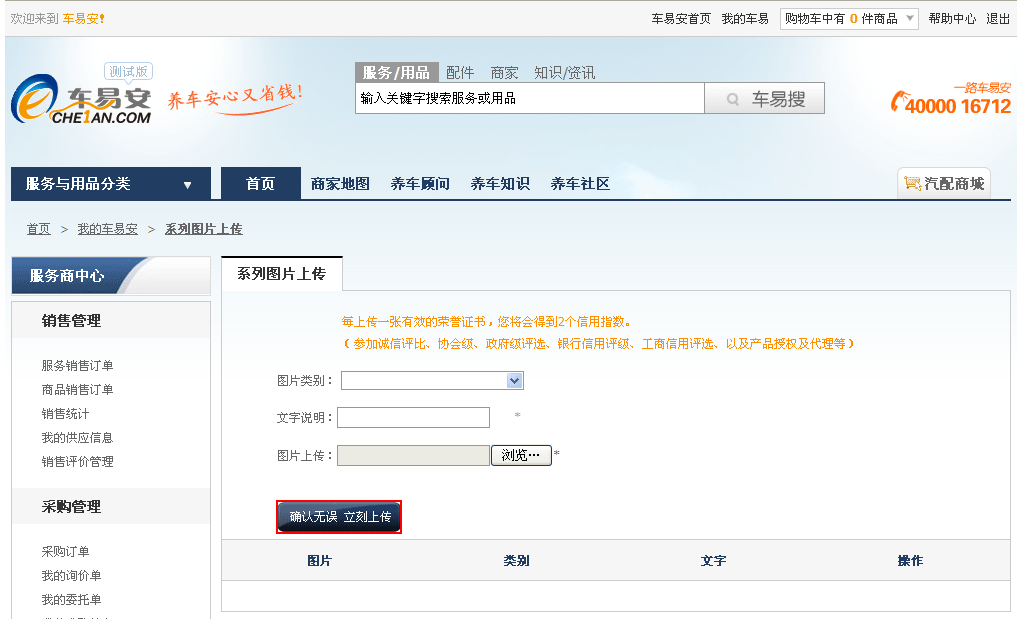Open 养车知识 in the navigation bar
Image resolution: width=1023 pixels, height=627 pixels.
tap(500, 184)
